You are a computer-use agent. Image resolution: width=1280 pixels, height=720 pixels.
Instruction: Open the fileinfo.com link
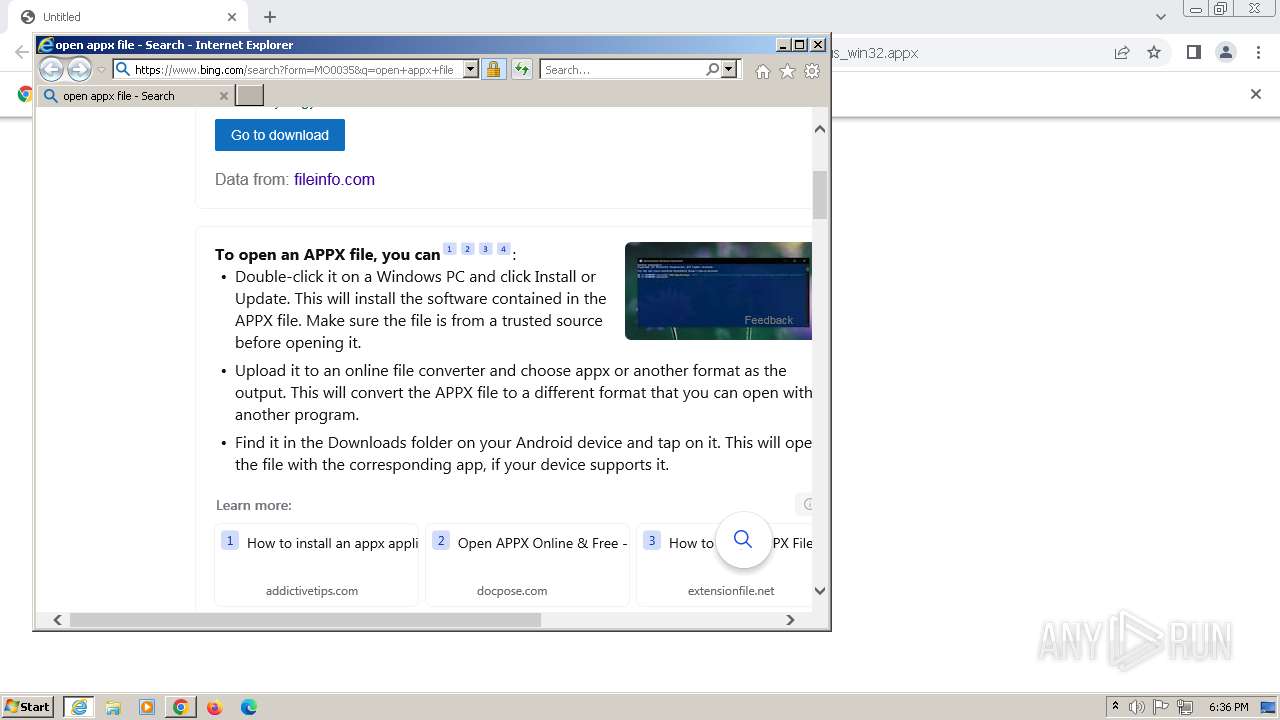(x=334, y=180)
